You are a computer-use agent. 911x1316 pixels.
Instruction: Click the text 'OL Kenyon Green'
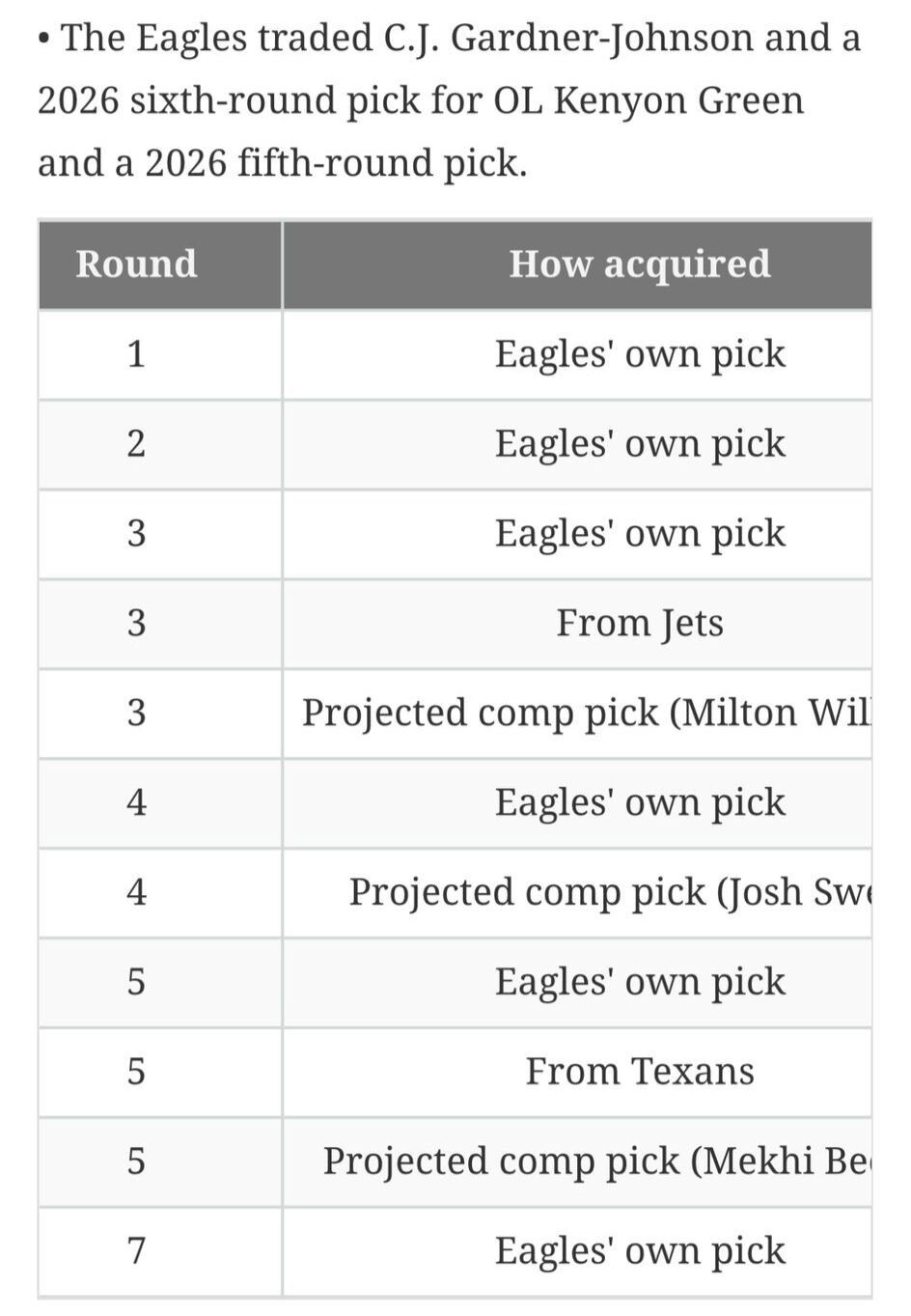649,100
